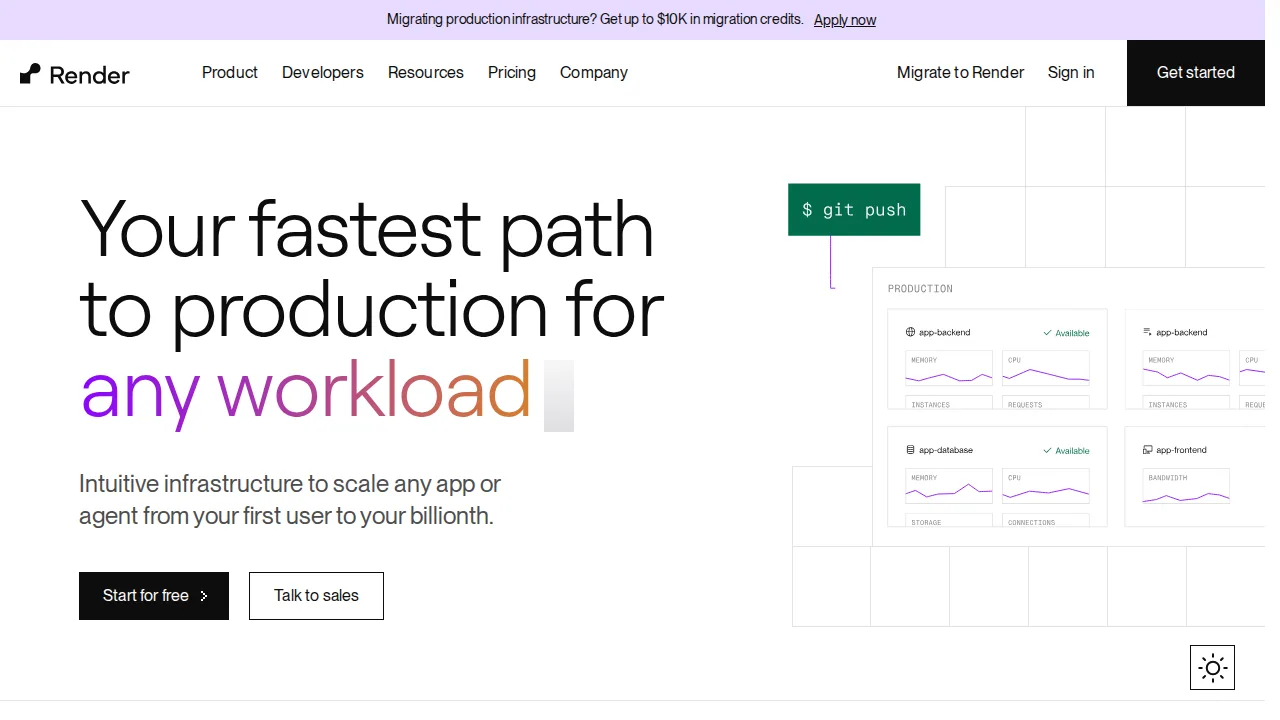1280x720 pixels.
Task: Click the PRODUCTION panel heading
Action: 920,289
